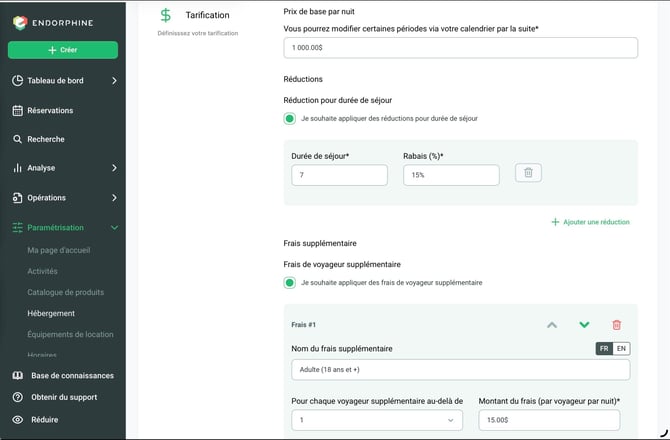This screenshot has height=440, width=670.
Task: Expand the Tableau de bord chevron
Action: click(x=114, y=80)
